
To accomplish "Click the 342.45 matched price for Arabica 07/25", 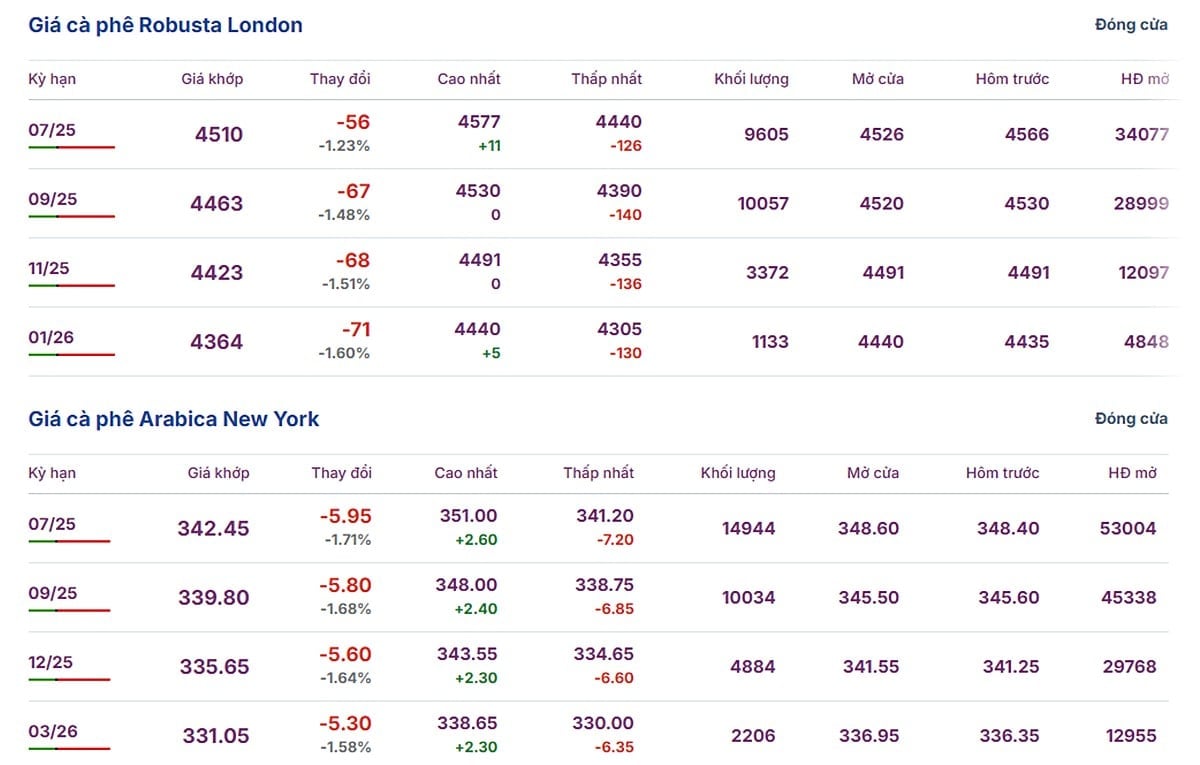I will click(x=213, y=528).
